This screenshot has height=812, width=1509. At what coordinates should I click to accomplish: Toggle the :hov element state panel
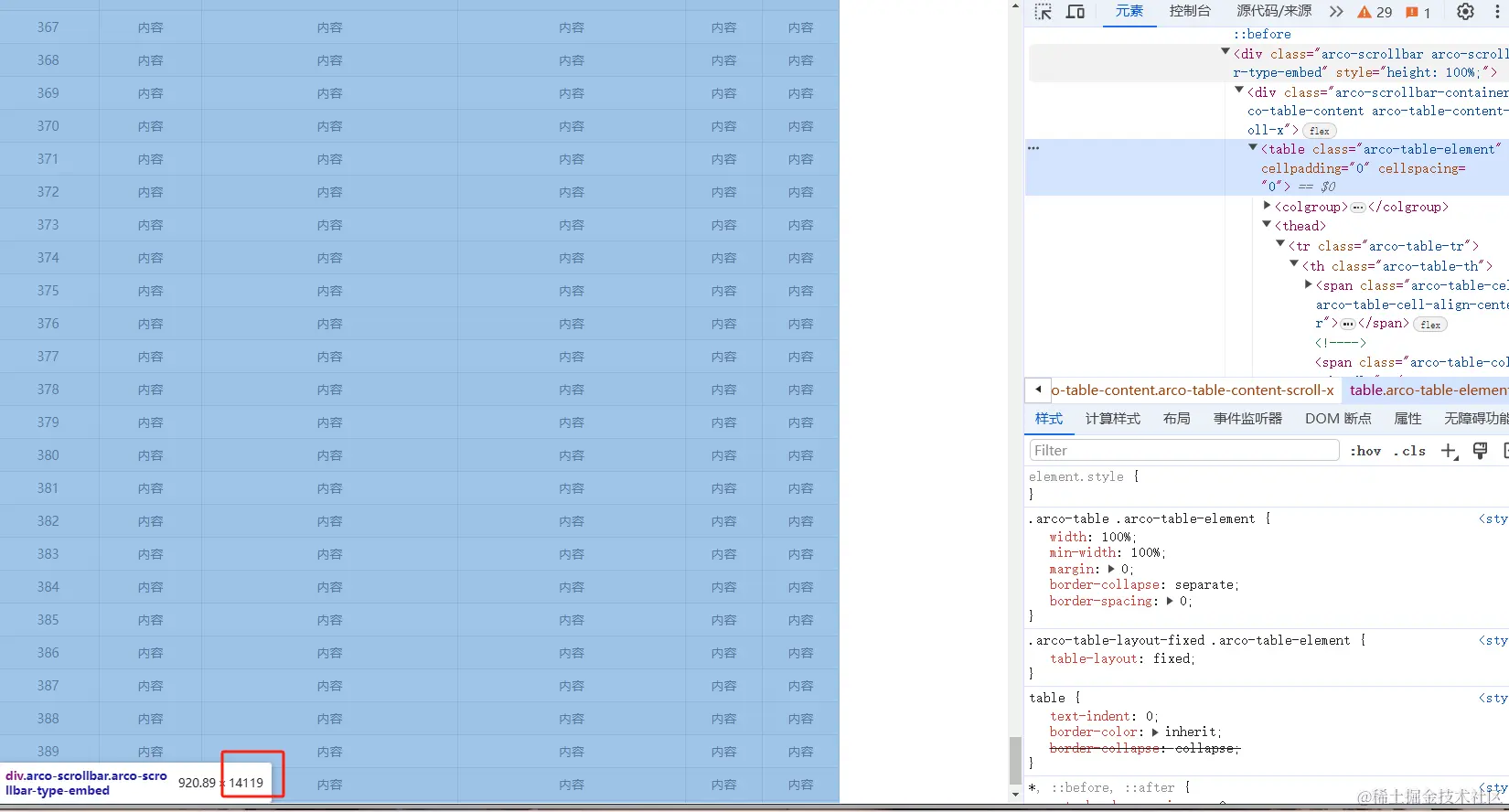tap(1365, 451)
